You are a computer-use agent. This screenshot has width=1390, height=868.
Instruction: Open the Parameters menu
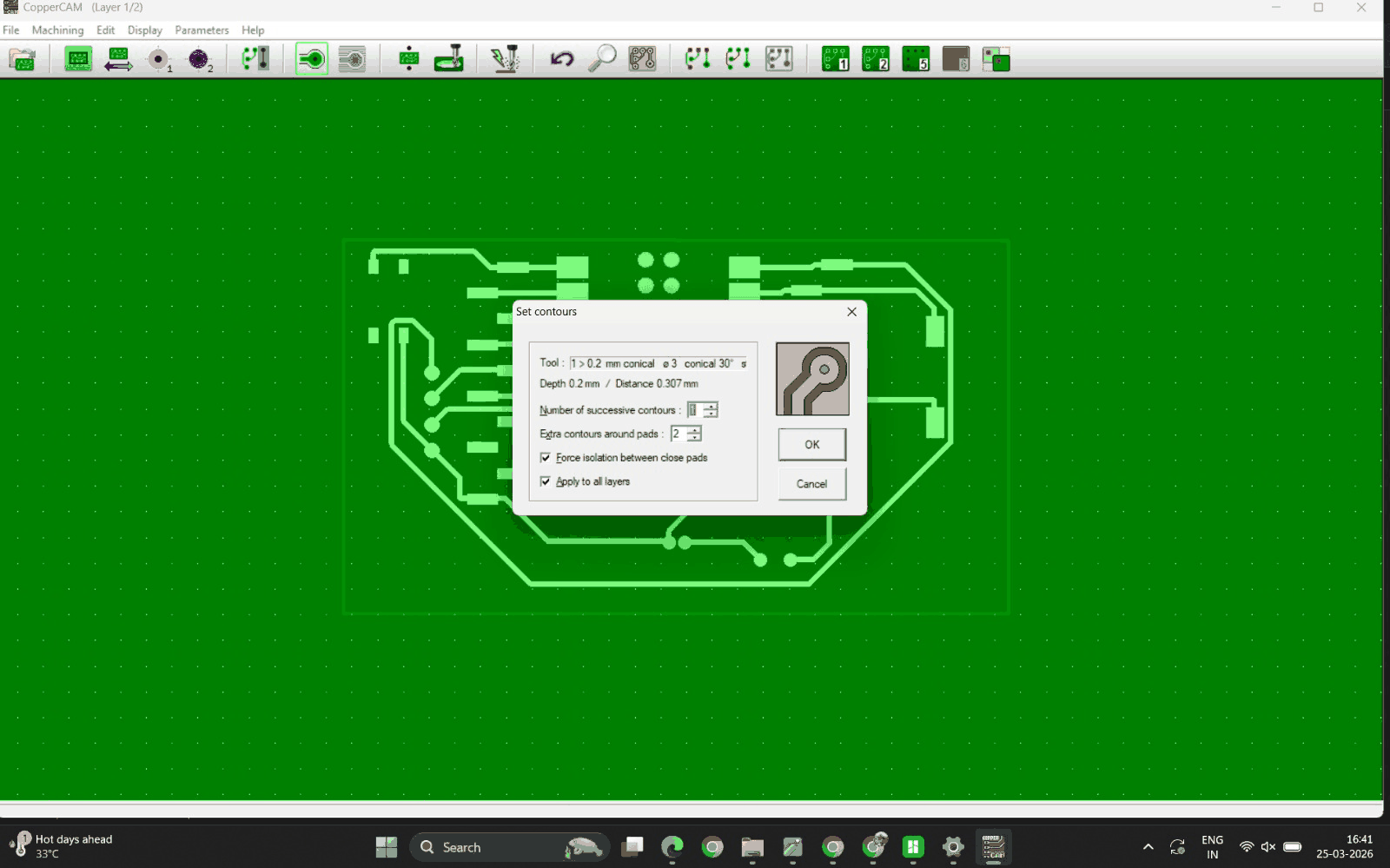pyautogui.click(x=202, y=30)
